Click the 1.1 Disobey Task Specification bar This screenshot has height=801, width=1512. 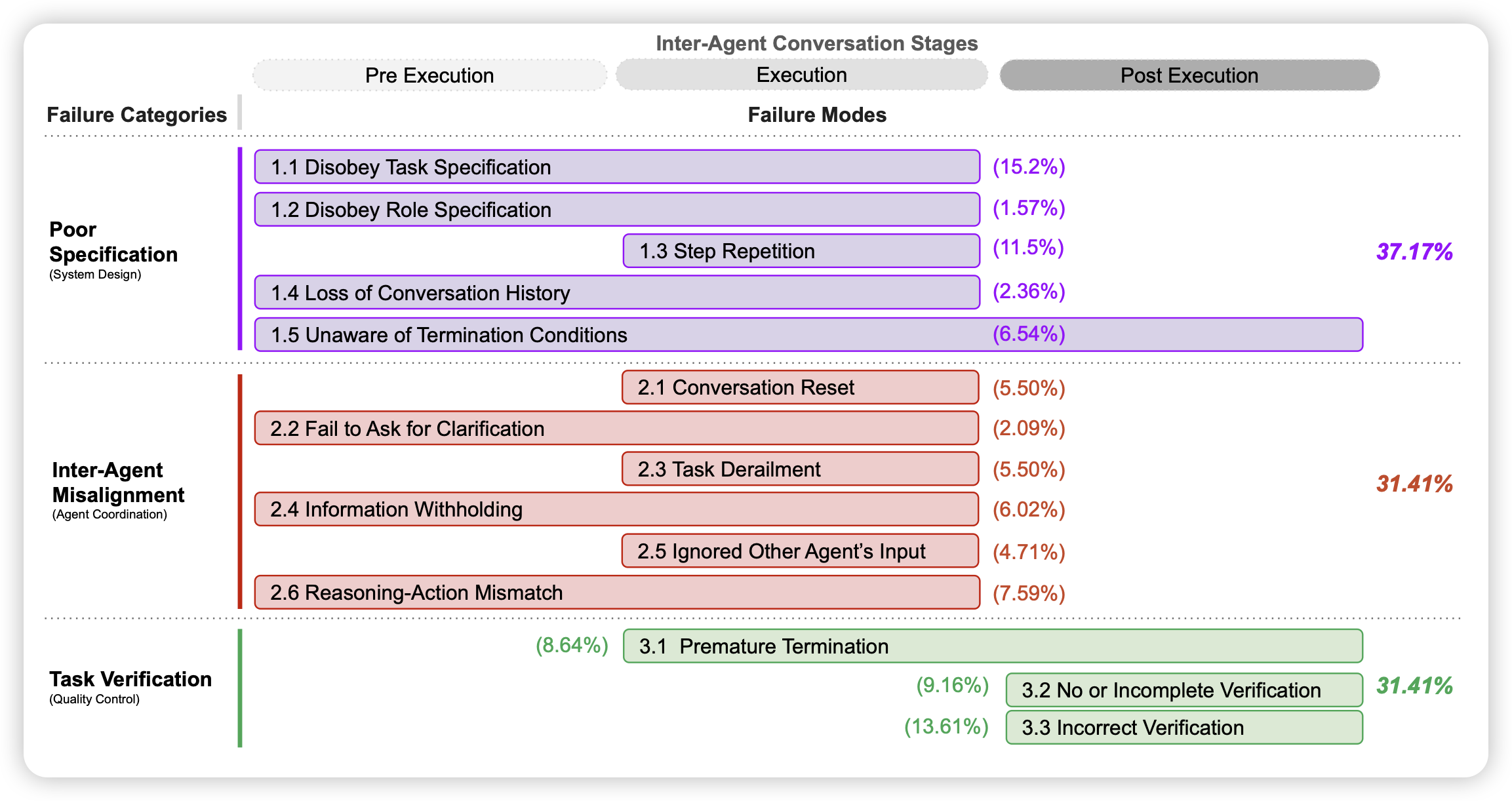[616, 167]
